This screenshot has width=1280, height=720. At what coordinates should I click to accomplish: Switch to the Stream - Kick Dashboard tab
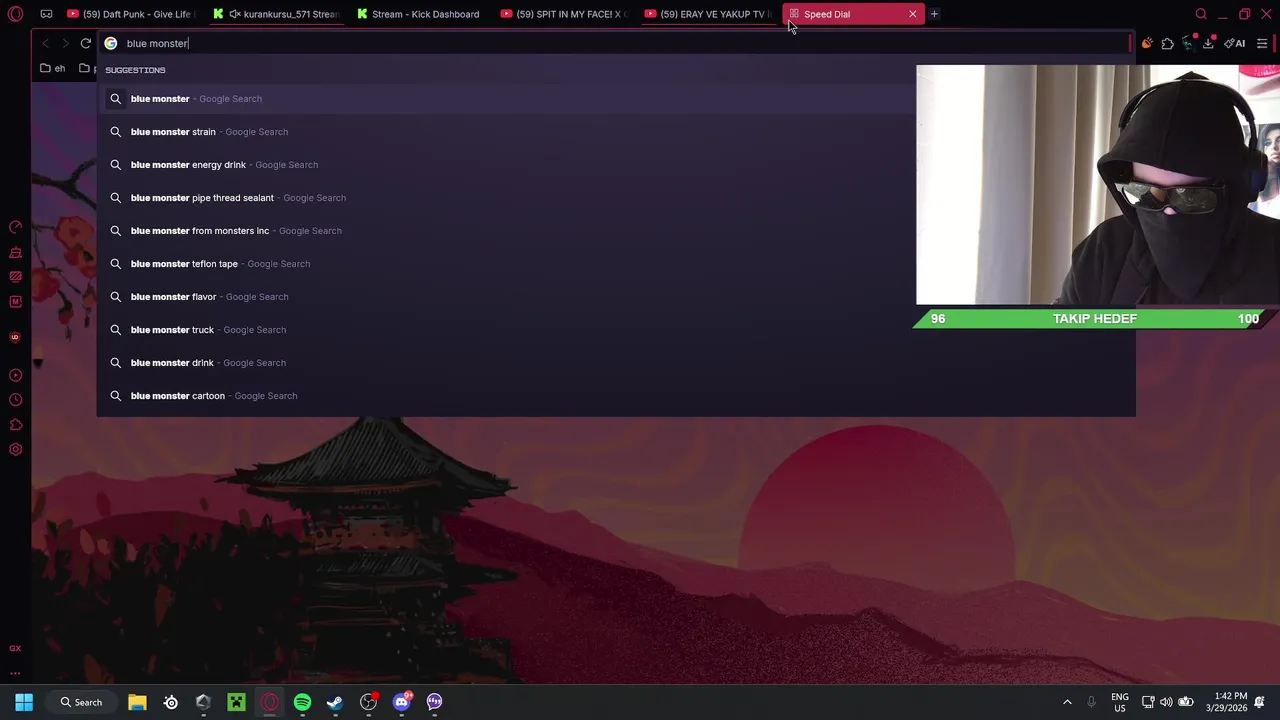click(420, 14)
